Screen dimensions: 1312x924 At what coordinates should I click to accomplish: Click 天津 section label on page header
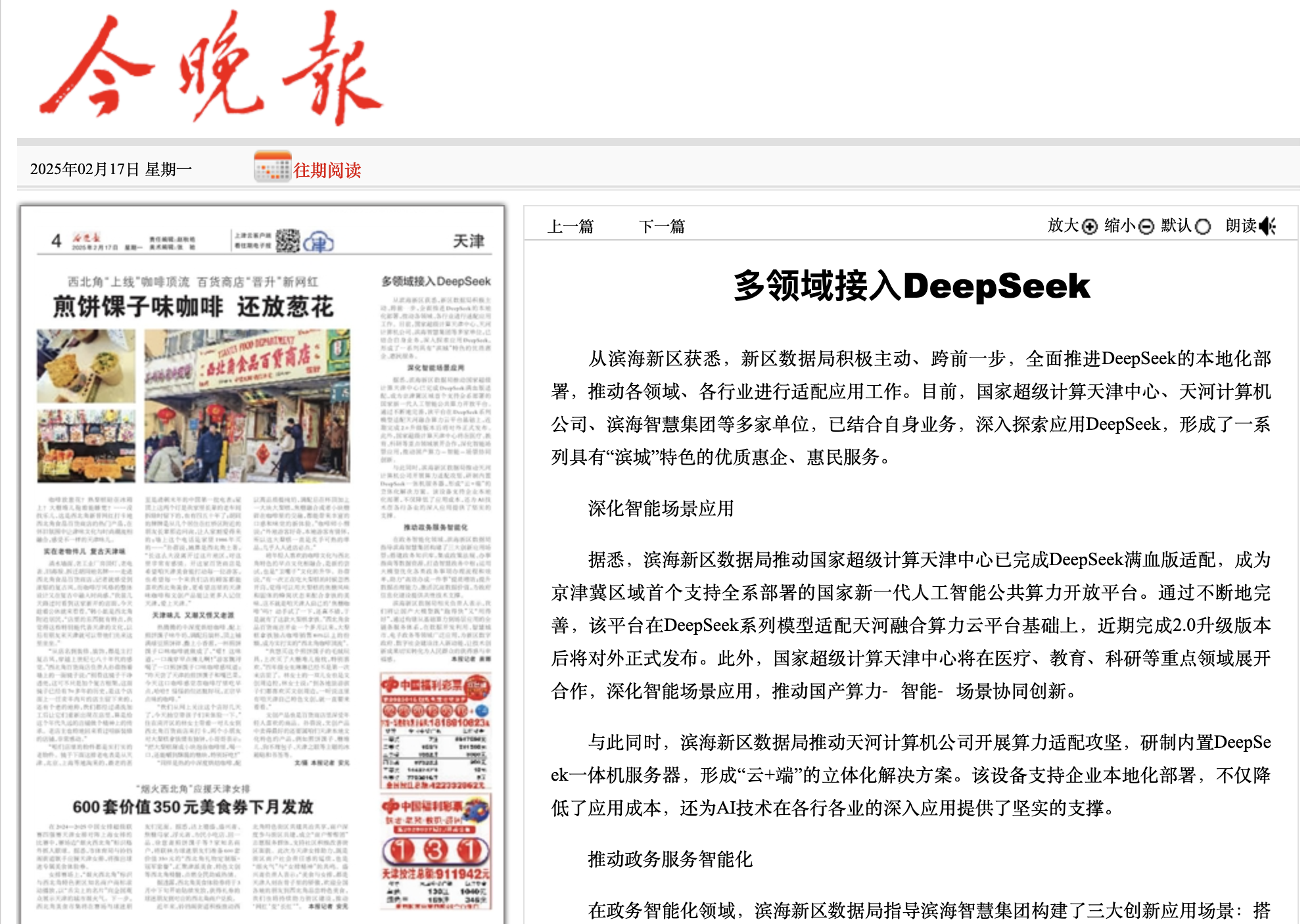tap(469, 241)
